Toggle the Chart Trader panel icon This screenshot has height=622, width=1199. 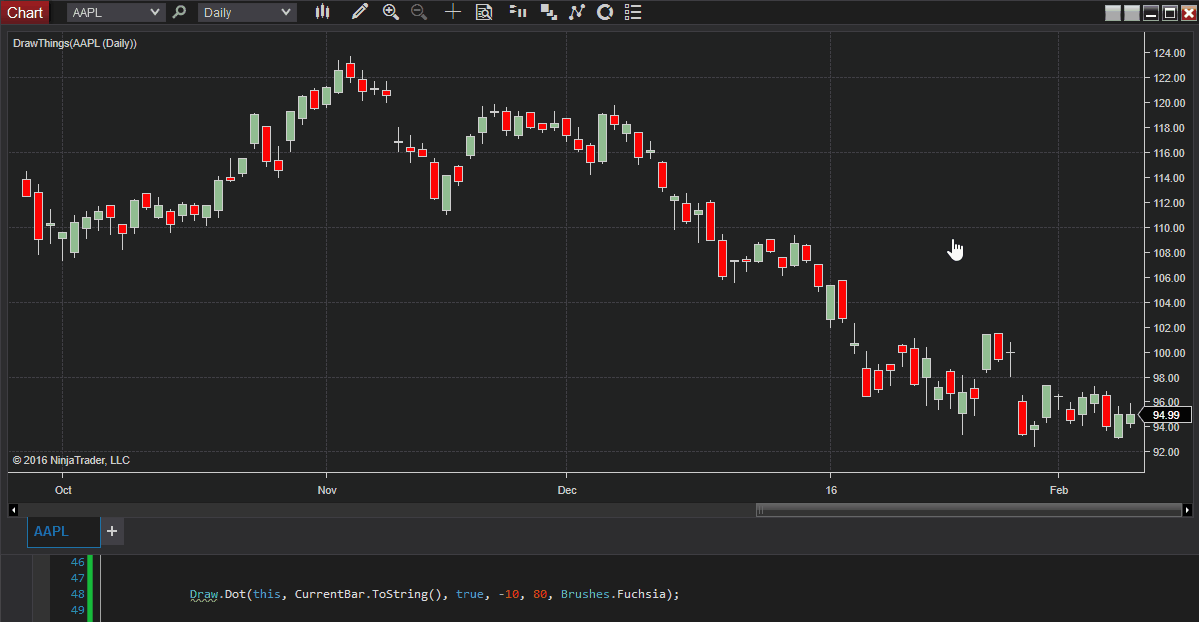[518, 11]
